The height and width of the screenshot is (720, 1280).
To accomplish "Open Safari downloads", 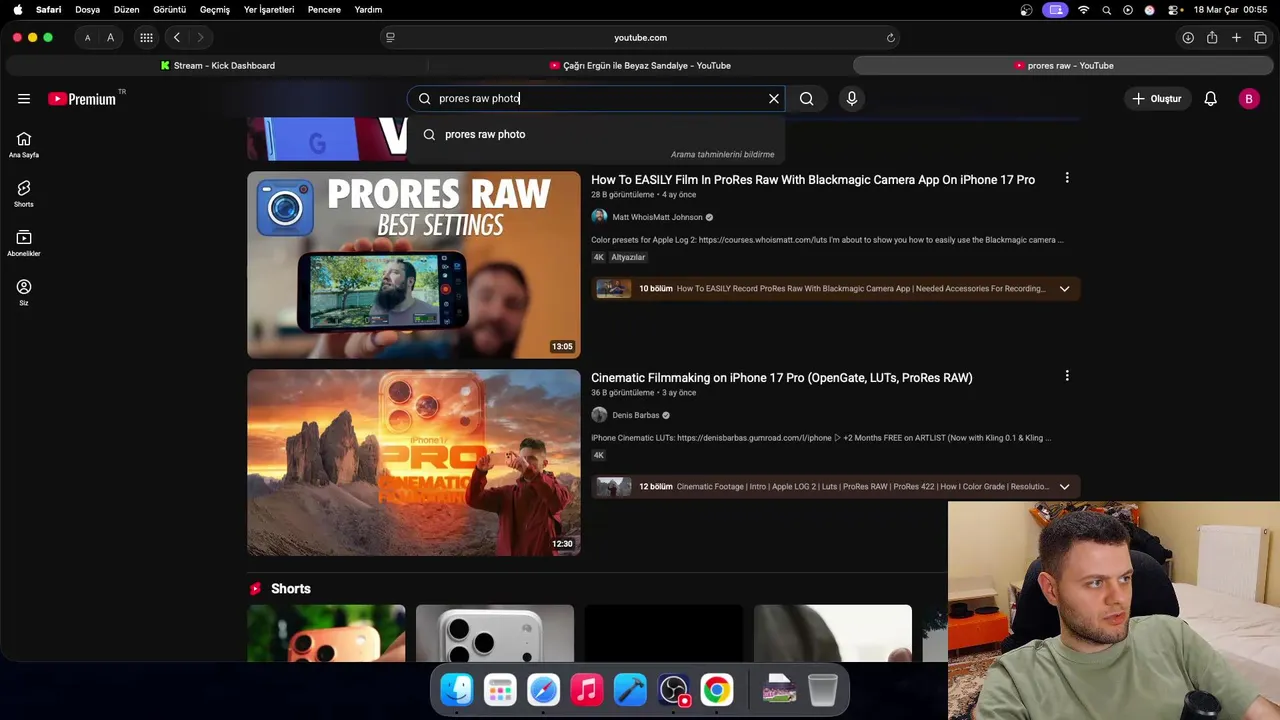I will (1188, 38).
